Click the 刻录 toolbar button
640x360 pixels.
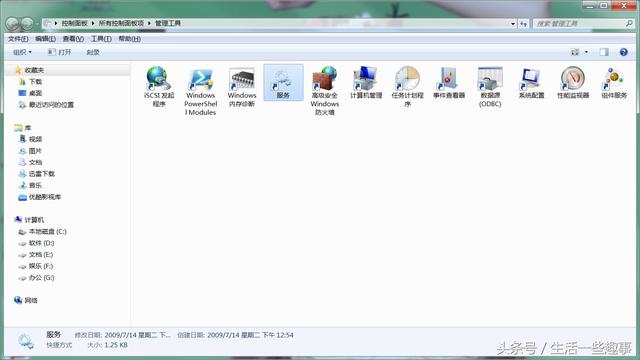93,52
